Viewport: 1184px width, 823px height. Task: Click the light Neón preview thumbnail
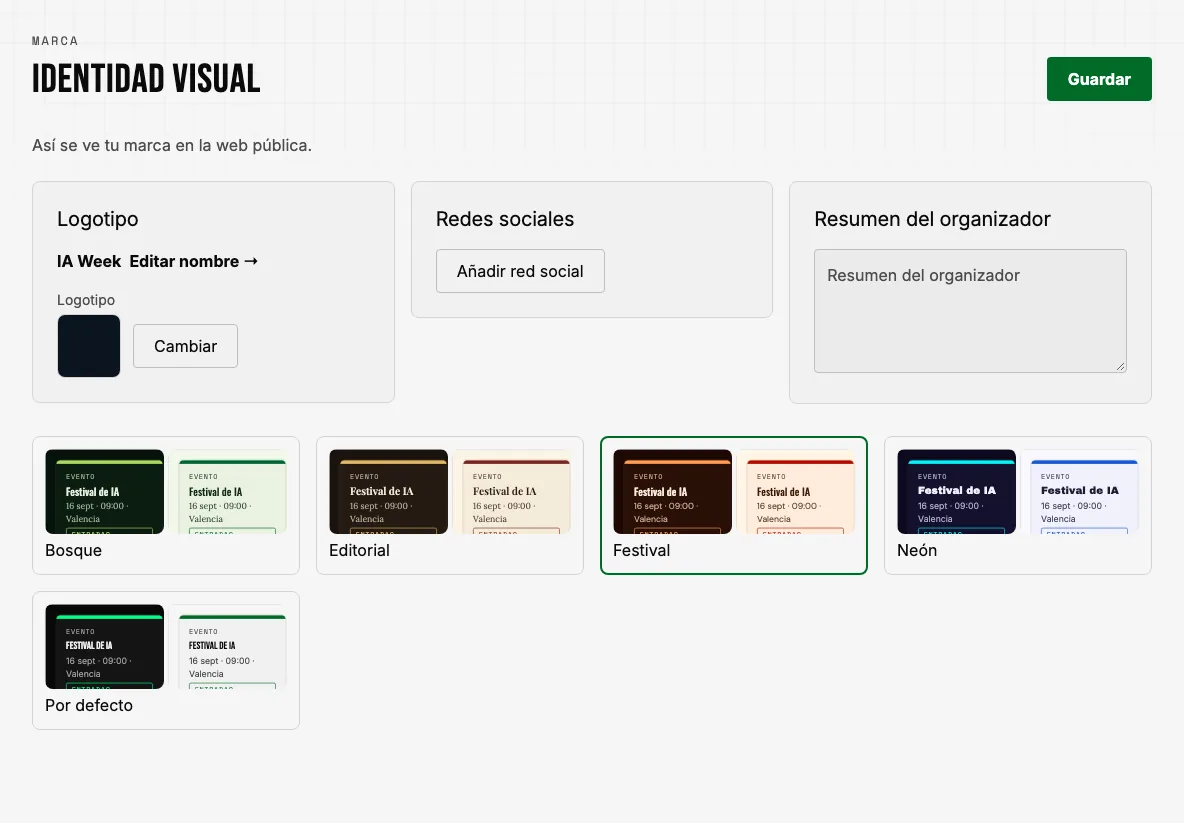coord(1079,492)
